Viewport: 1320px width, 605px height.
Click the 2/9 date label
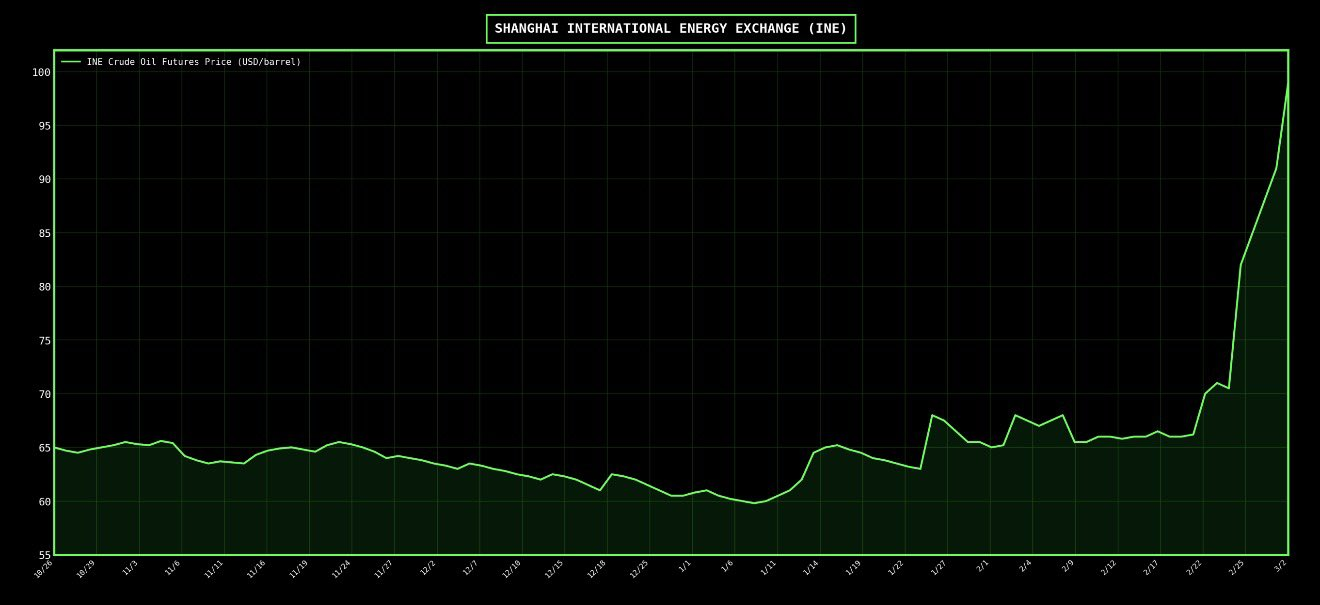point(1068,566)
